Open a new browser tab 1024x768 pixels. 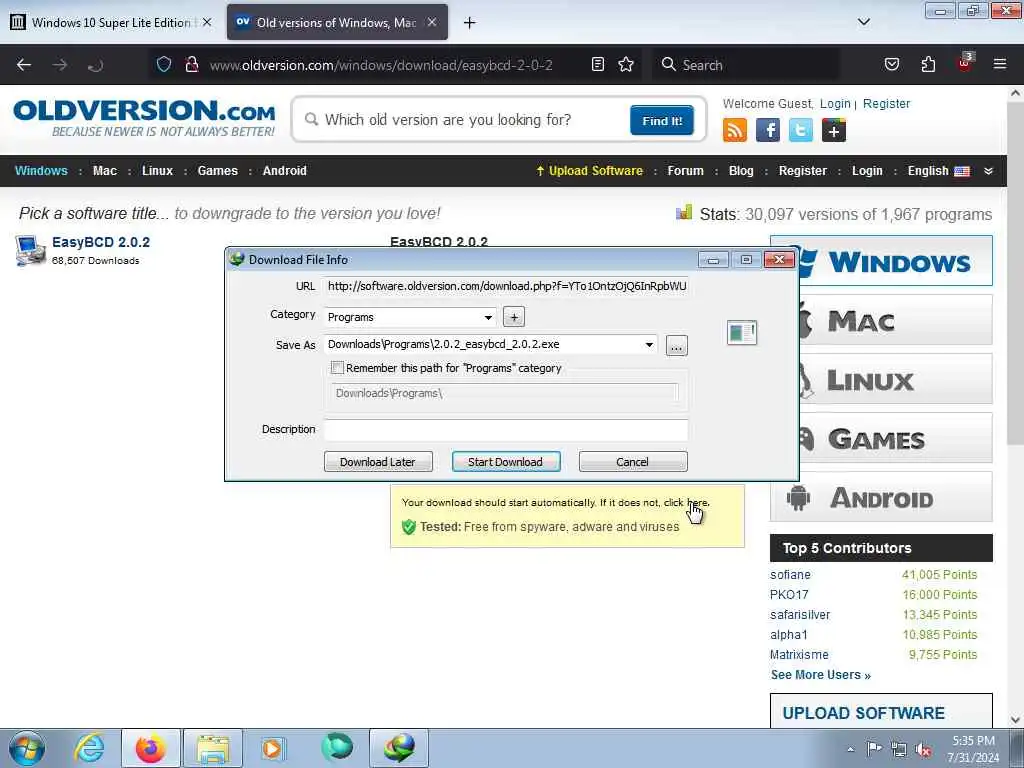(469, 23)
